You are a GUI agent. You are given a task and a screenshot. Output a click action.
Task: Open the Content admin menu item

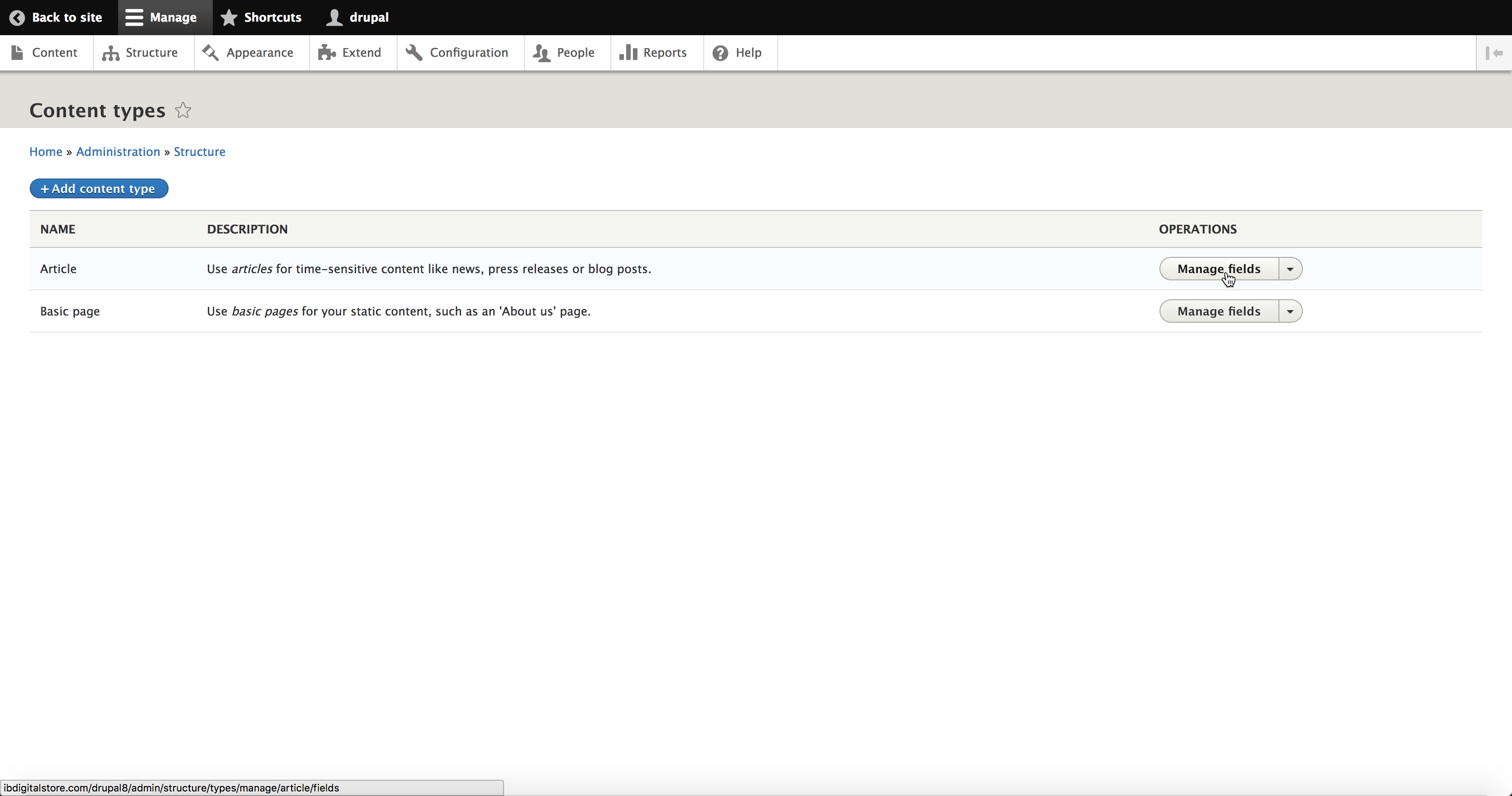pos(45,53)
